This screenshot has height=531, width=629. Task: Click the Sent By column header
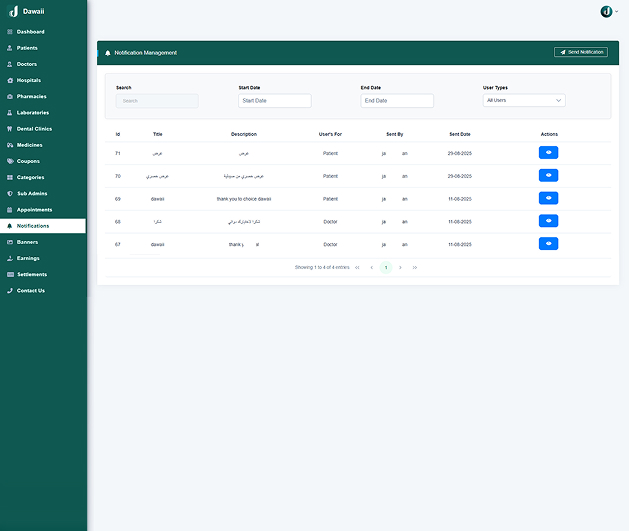coord(395,134)
